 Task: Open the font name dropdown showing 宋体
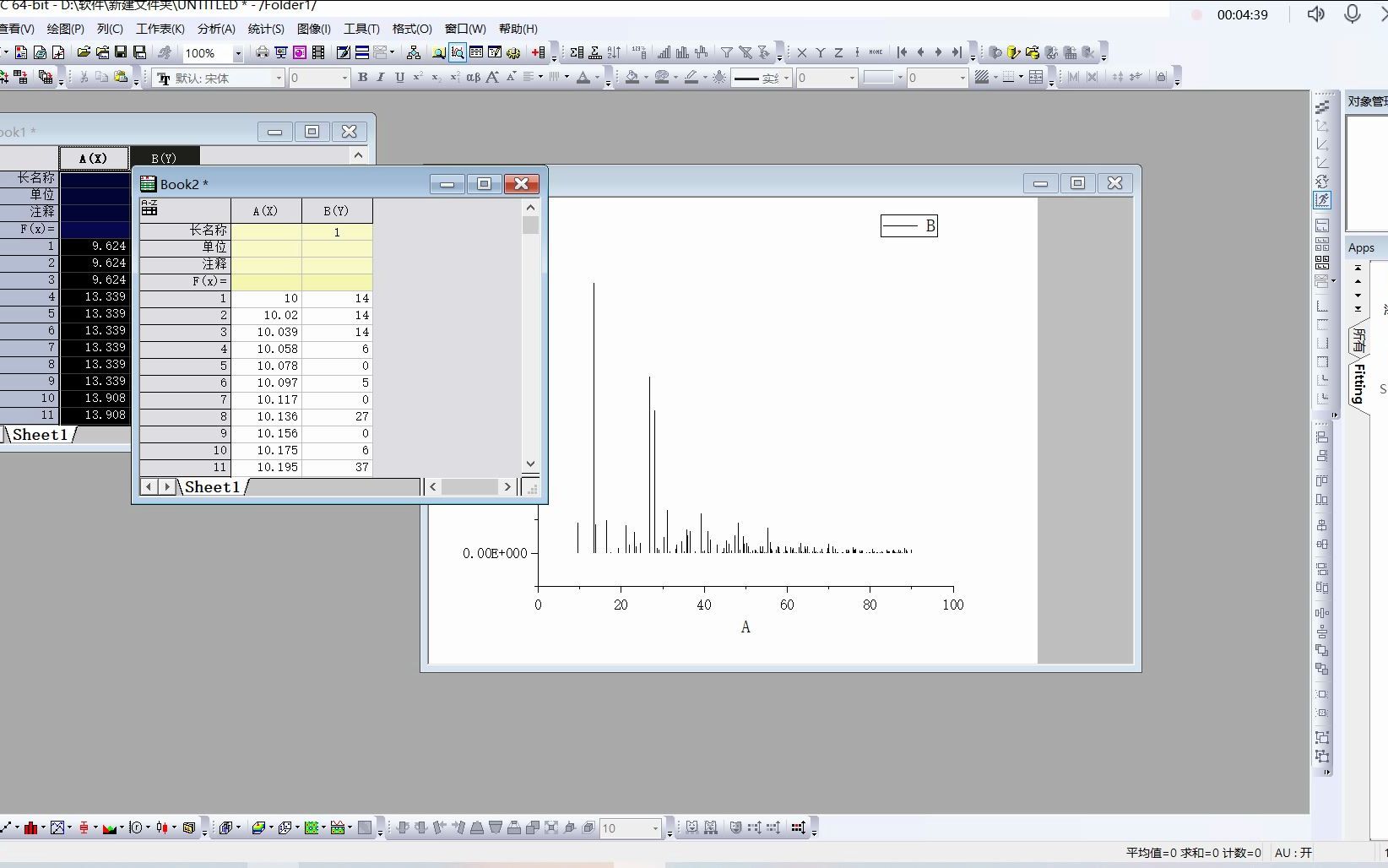279,78
